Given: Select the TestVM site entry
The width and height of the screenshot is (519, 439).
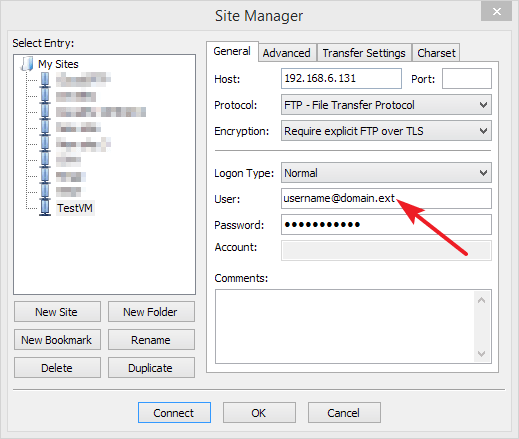Looking at the screenshot, I should pos(75,208).
